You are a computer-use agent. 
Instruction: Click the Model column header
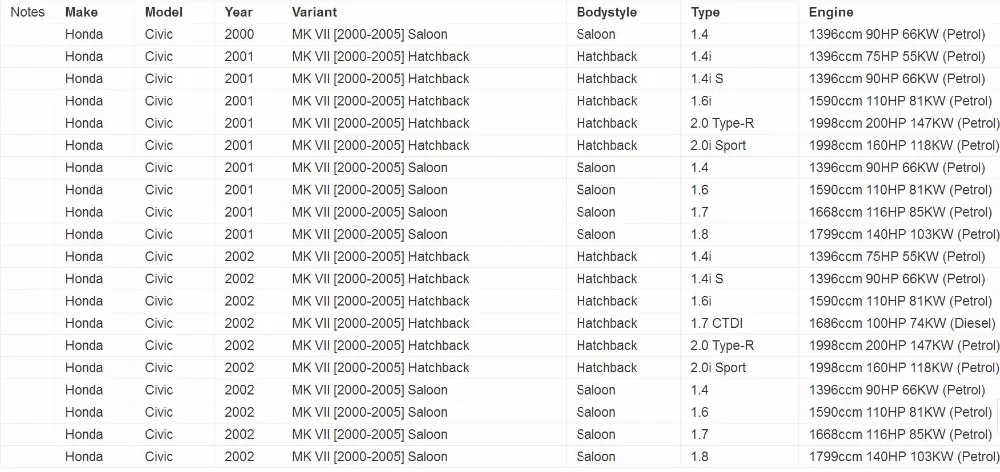(163, 12)
